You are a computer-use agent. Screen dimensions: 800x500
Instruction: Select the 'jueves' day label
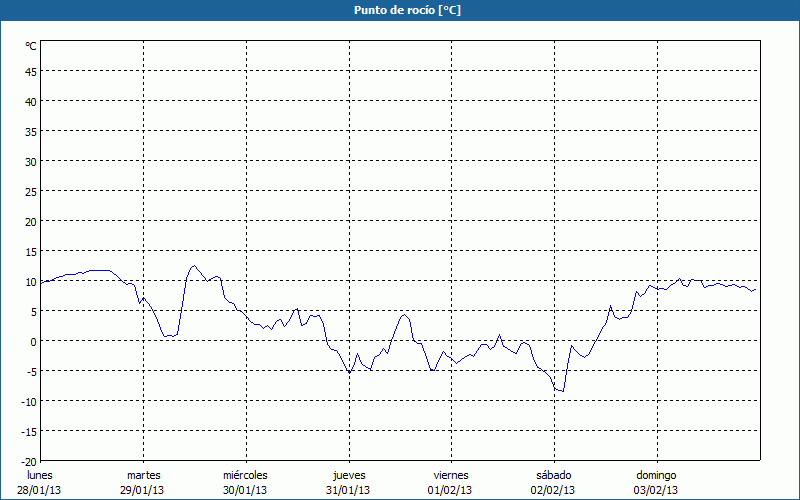click(x=348, y=475)
